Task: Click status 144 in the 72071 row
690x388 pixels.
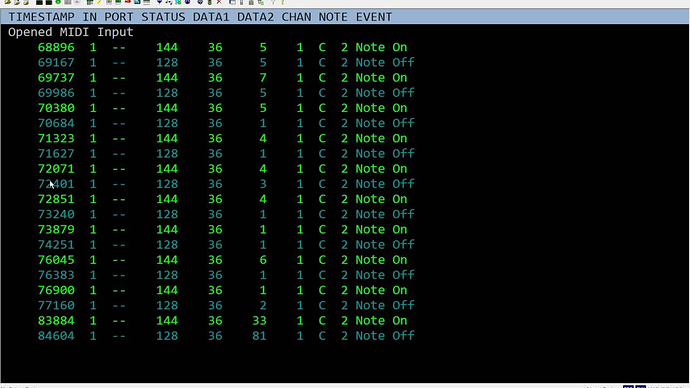Action: point(167,168)
